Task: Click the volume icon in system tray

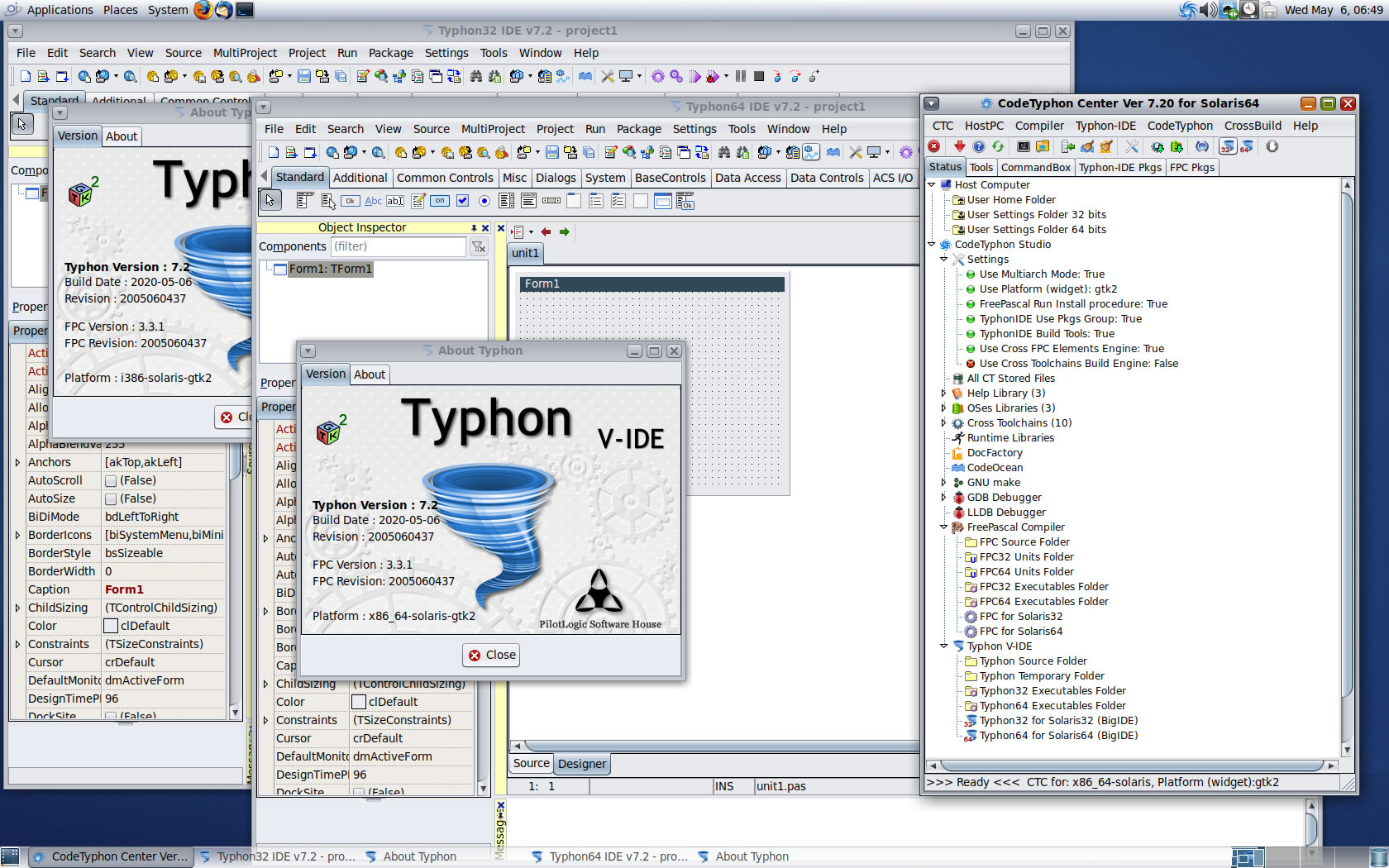Action: coord(1208,10)
